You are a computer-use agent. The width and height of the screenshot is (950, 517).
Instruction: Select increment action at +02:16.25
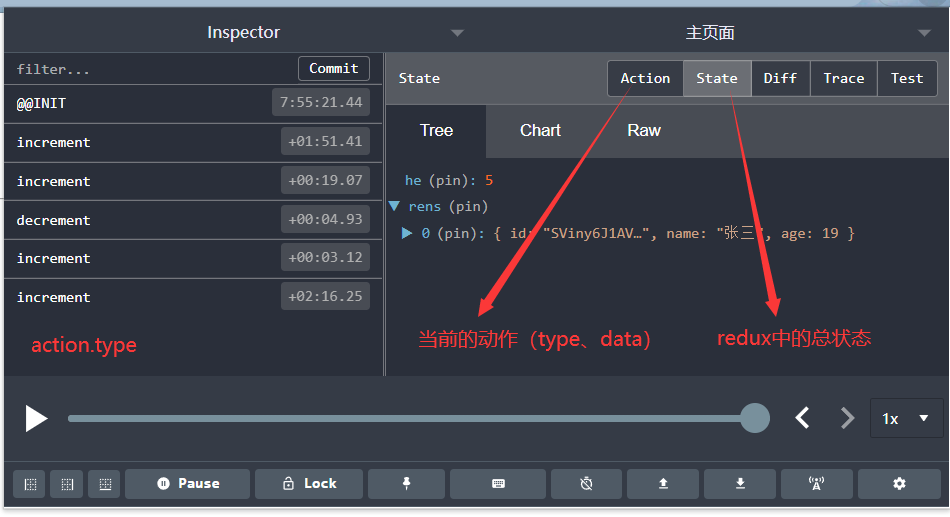point(193,298)
